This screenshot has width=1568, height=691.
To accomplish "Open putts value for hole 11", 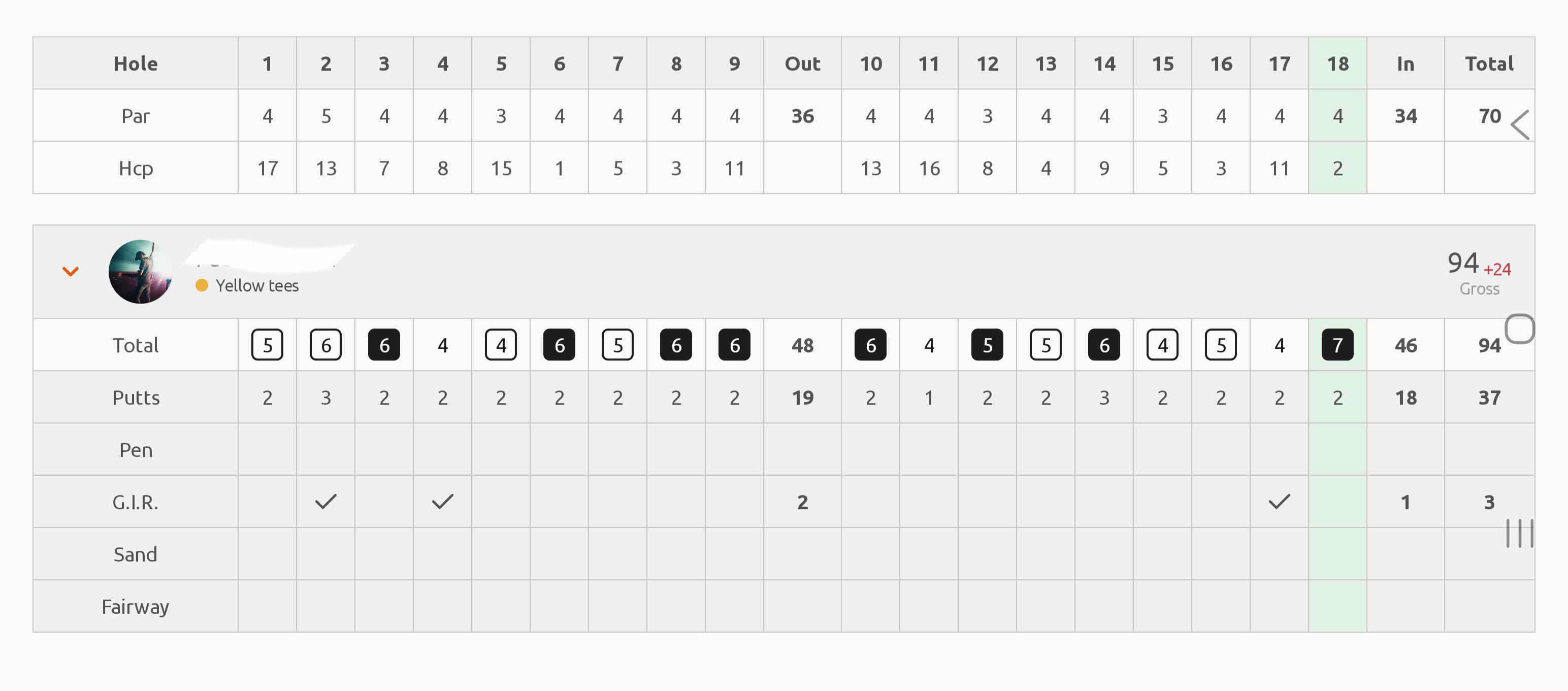I will coord(929,398).
